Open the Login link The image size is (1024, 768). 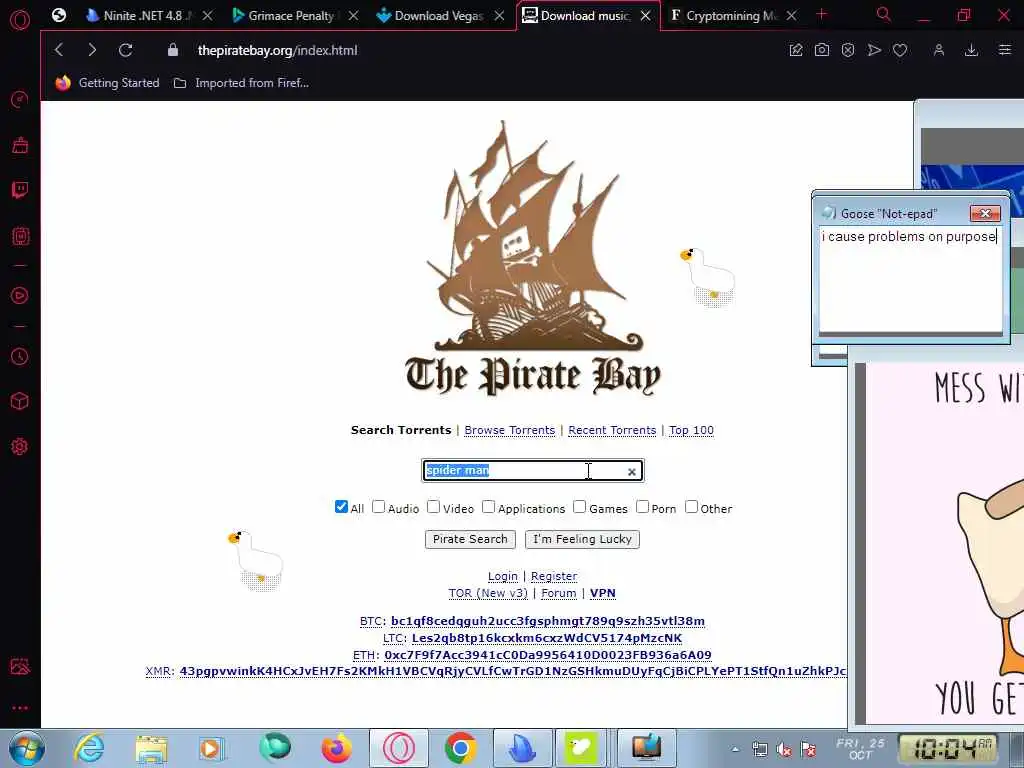503,576
